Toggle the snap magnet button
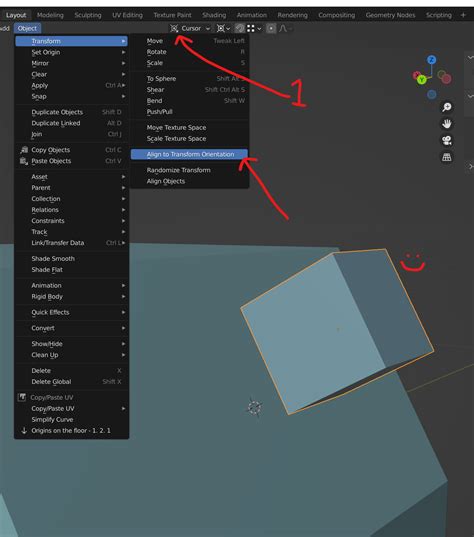 click(240, 28)
